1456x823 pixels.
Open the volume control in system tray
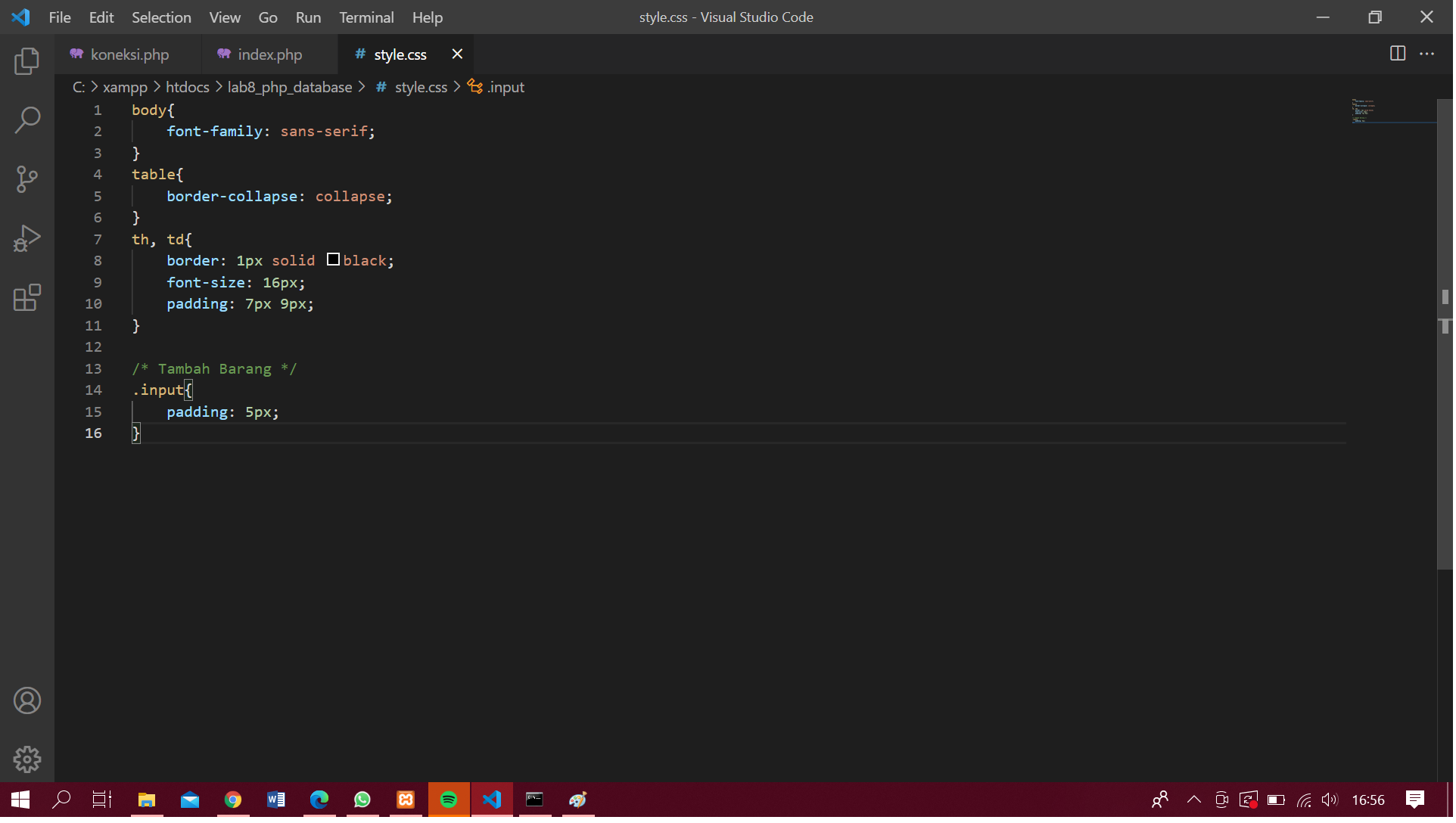[1331, 801]
